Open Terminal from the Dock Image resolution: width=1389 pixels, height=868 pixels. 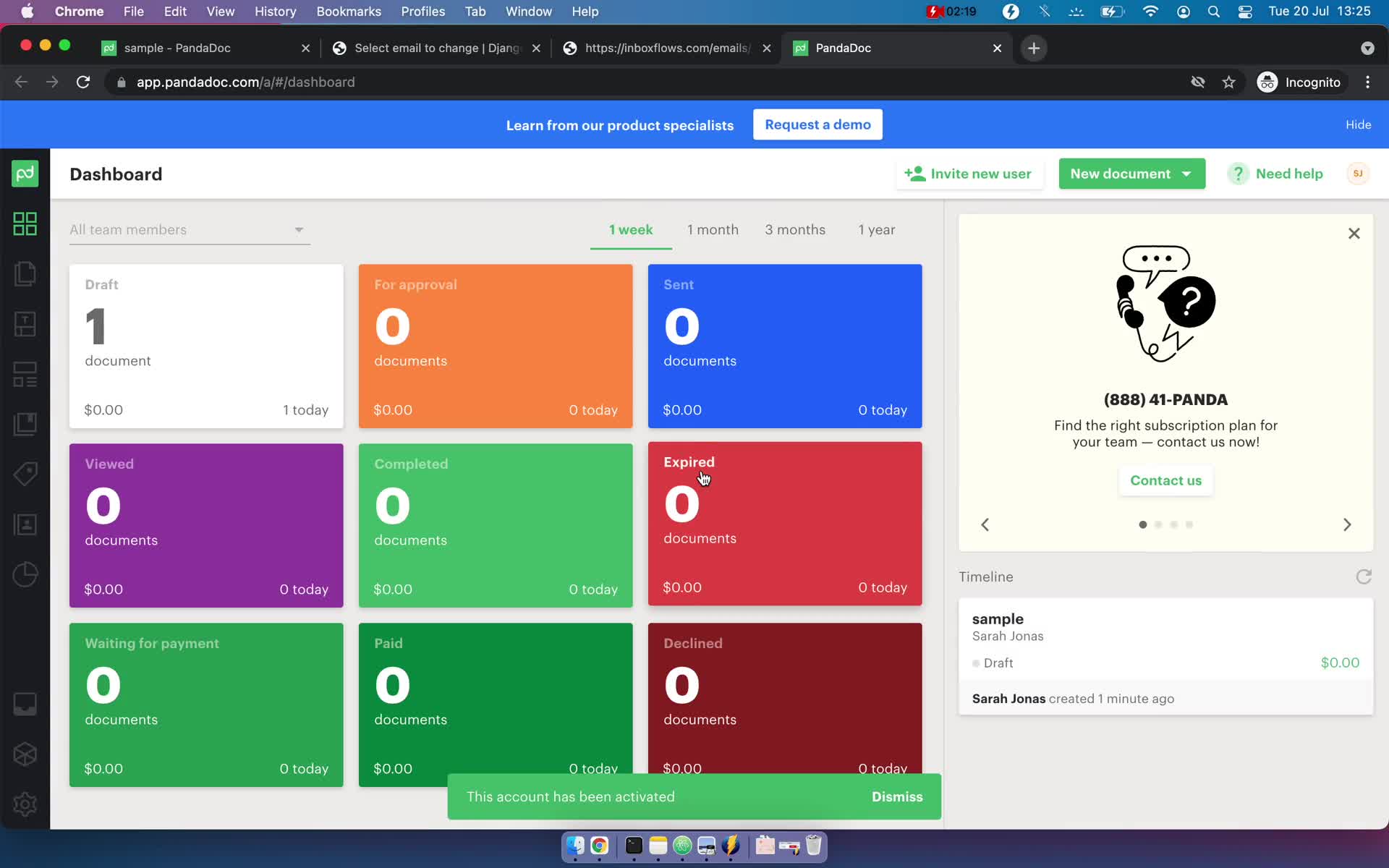click(x=634, y=845)
